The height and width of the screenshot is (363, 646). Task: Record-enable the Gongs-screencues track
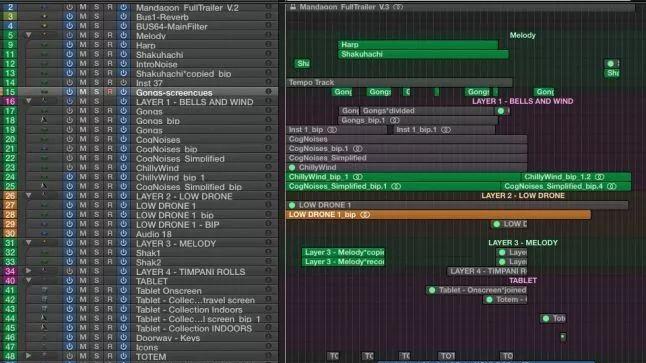click(110, 92)
